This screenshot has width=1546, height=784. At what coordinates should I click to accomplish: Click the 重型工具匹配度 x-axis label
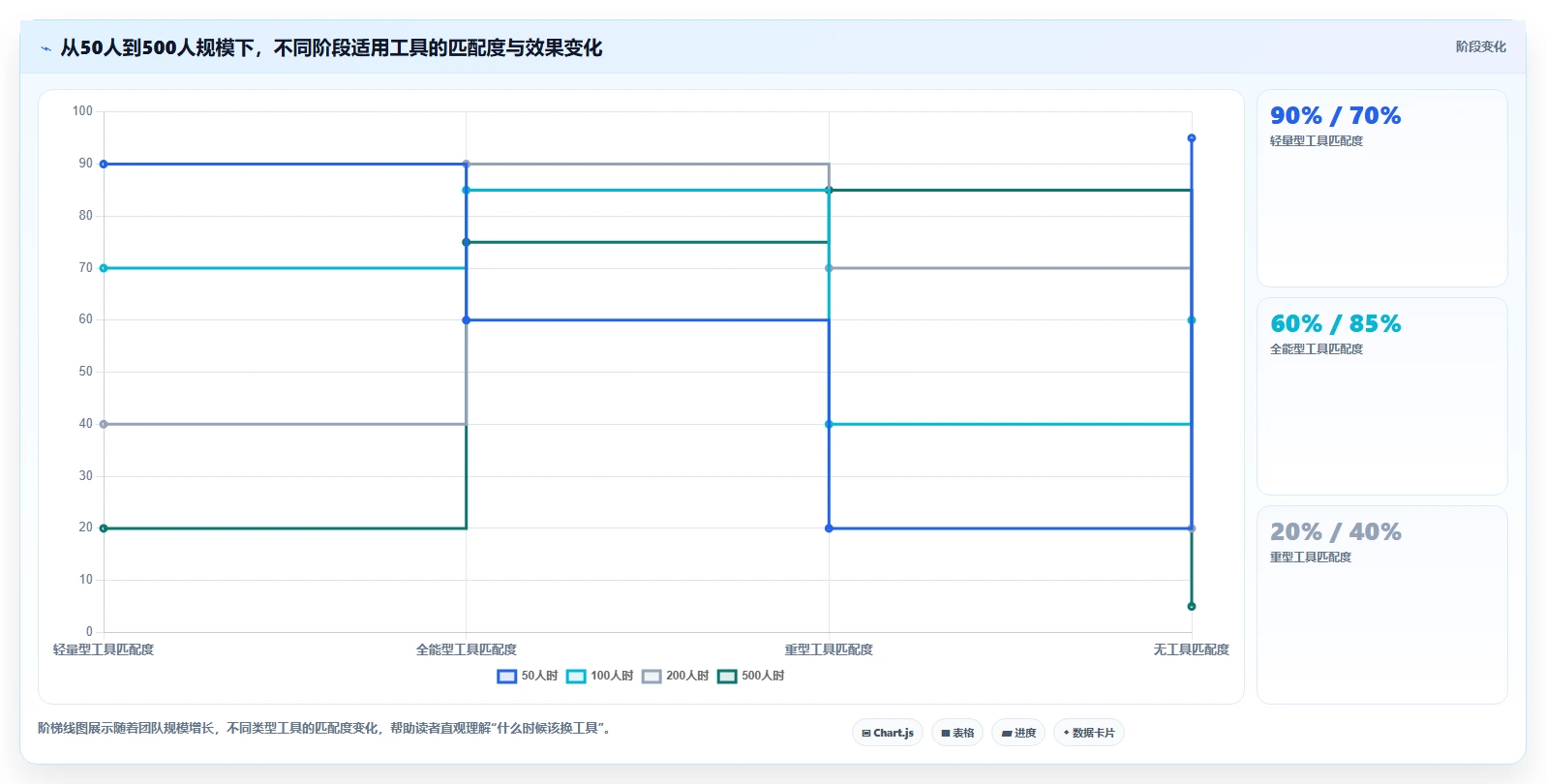(829, 649)
